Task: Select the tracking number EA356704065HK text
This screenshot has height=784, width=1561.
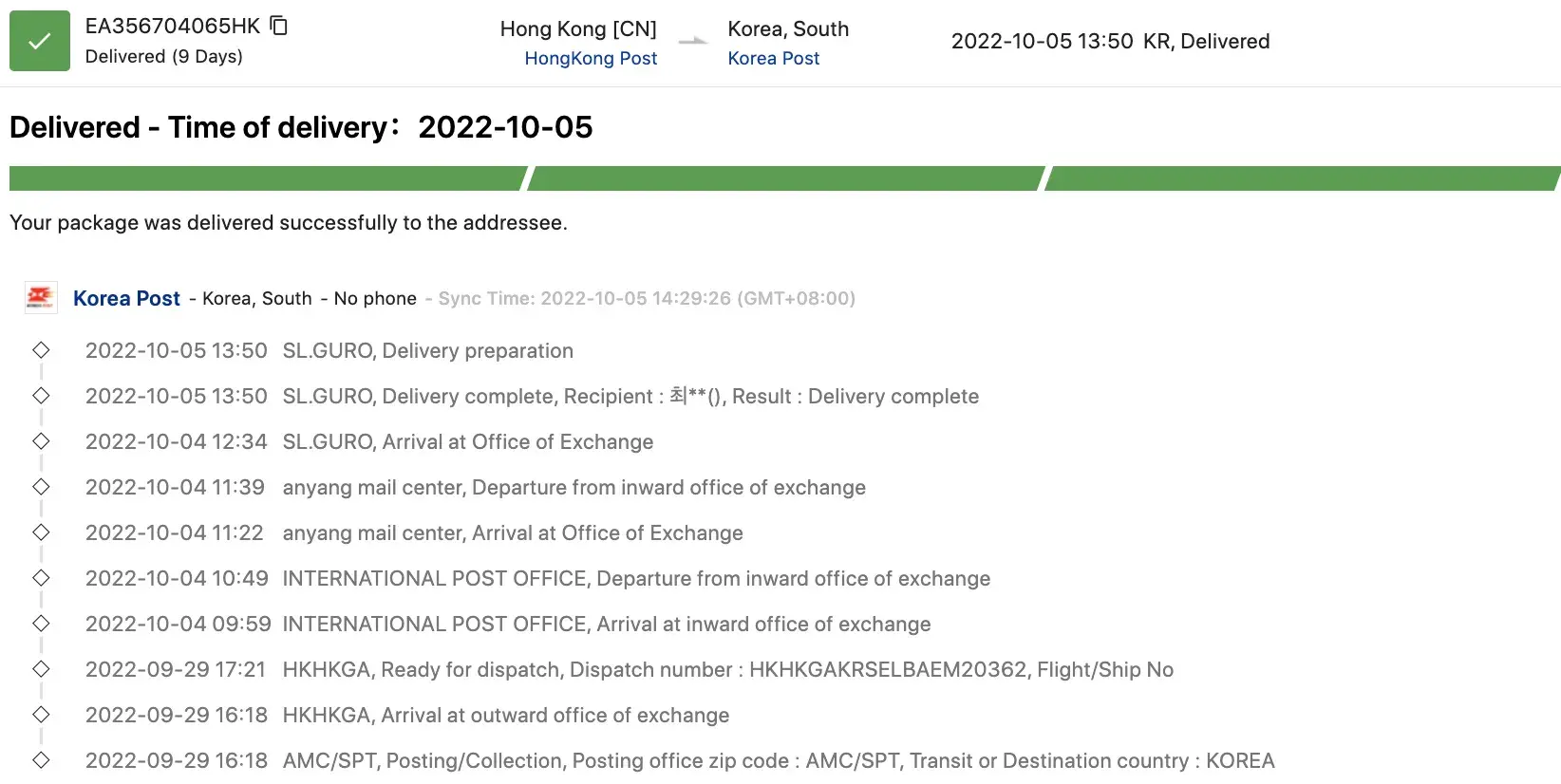Action: pos(172,27)
